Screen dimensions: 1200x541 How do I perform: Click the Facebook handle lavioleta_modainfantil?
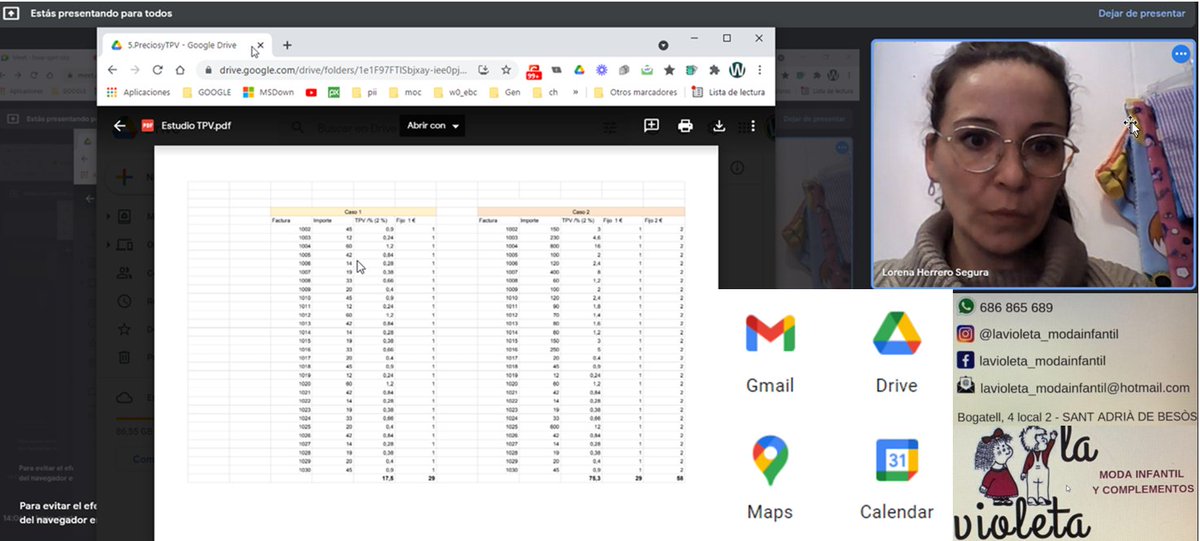[1042, 360]
